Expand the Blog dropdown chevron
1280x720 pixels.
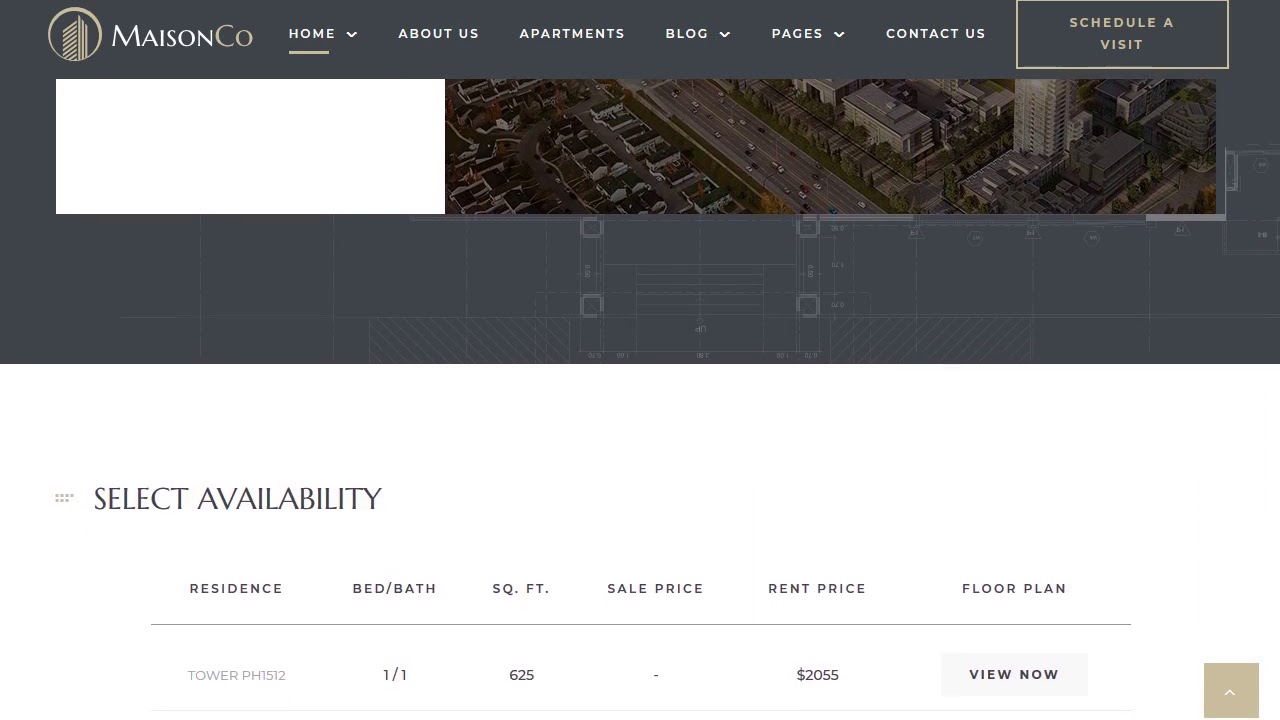click(725, 34)
